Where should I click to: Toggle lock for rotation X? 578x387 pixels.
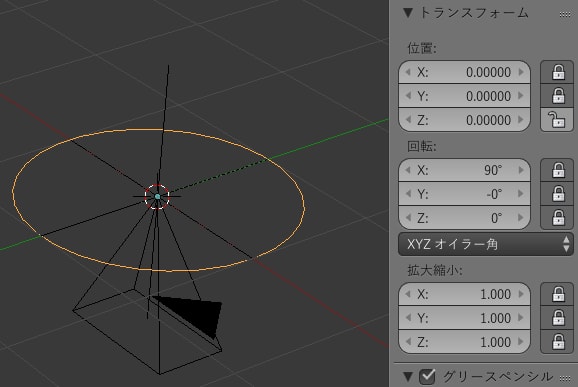pos(557,170)
